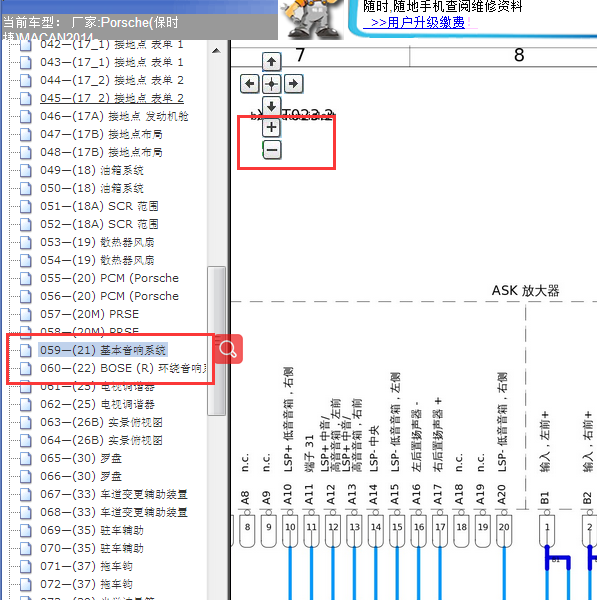
Task: Select underlined 045—(17_2) 接地点 表单 2
Action: coord(112,98)
